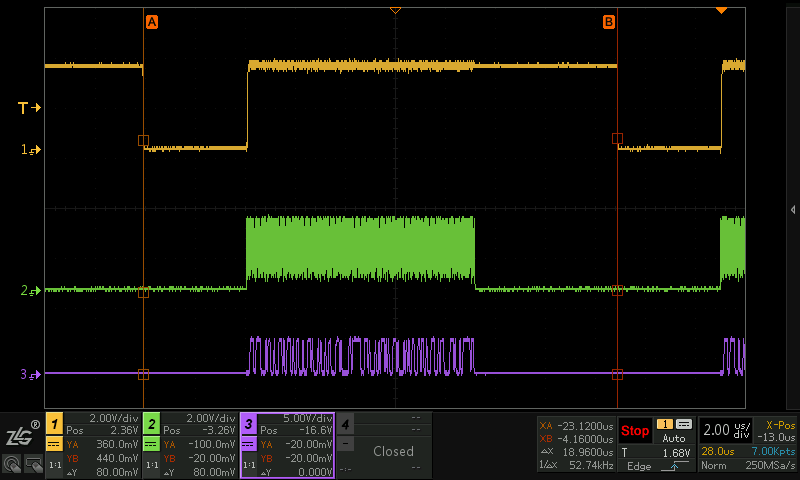Click cursor A handle on channel 1 waveform
The width and height of the screenshot is (800, 480).
pyautogui.click(x=143, y=140)
